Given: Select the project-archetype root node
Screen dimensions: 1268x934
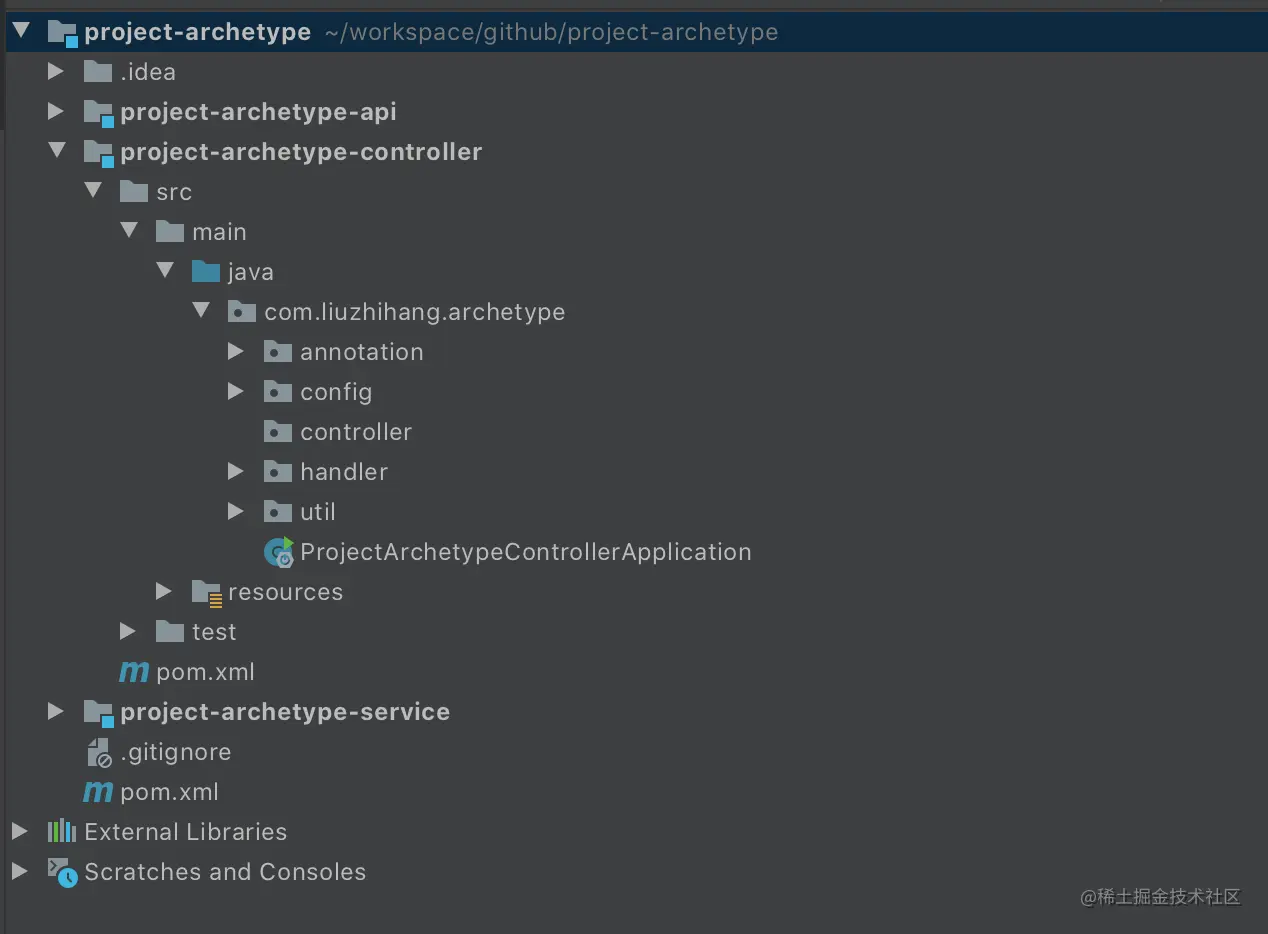Looking at the screenshot, I should (x=197, y=32).
